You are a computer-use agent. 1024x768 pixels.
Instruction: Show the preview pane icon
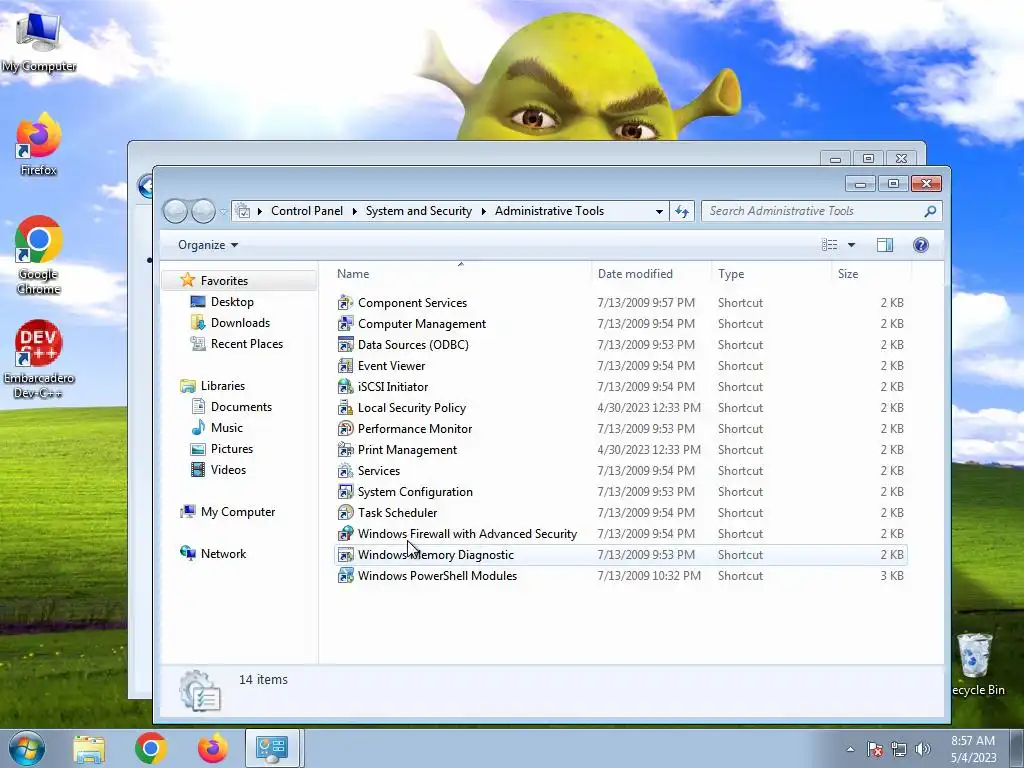[x=885, y=245]
